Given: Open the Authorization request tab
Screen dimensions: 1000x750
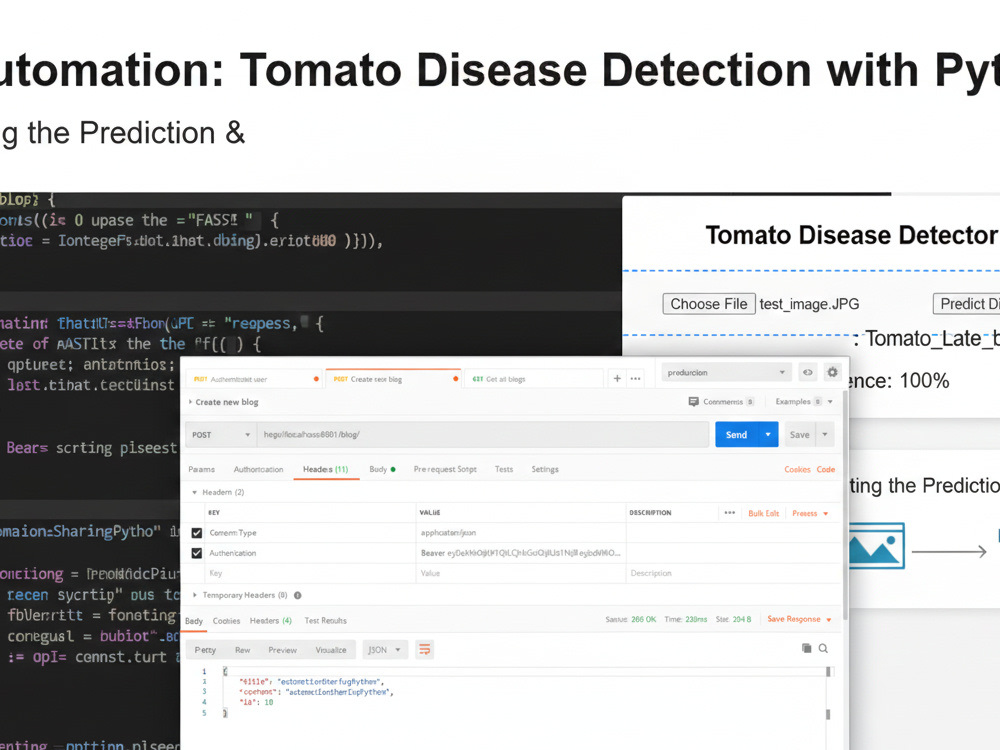Looking at the screenshot, I should coord(258,469).
